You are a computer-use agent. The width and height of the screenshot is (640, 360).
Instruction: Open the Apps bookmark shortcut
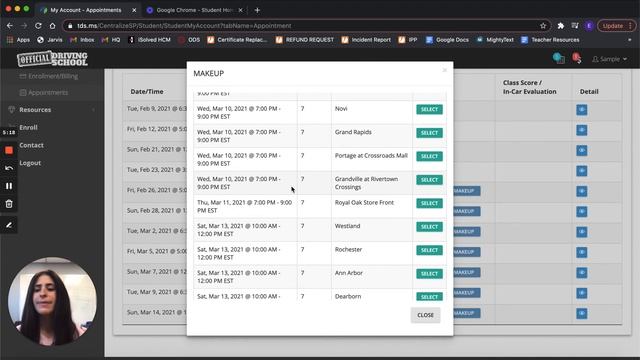tap(18, 40)
